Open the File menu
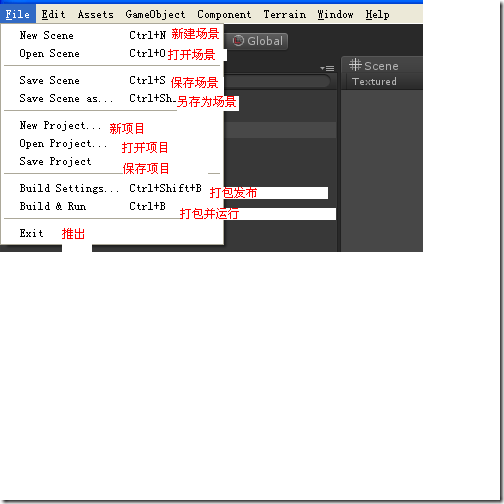The width and height of the screenshot is (504, 504). click(18, 14)
